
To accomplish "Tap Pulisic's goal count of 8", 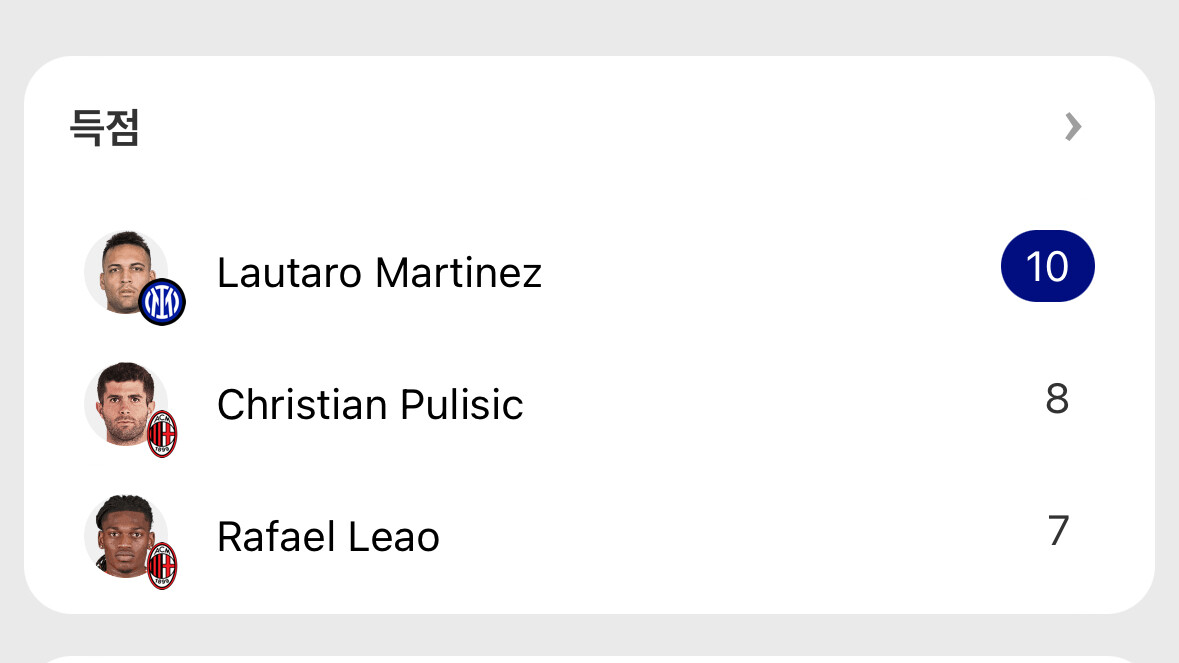I will (1057, 399).
